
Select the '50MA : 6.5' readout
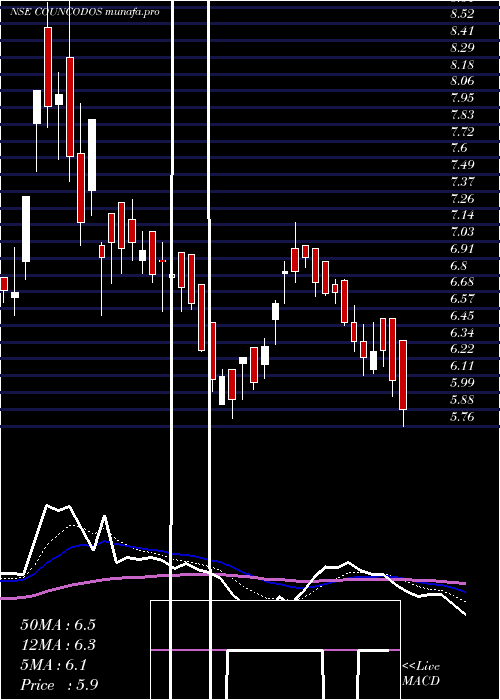coord(58,625)
